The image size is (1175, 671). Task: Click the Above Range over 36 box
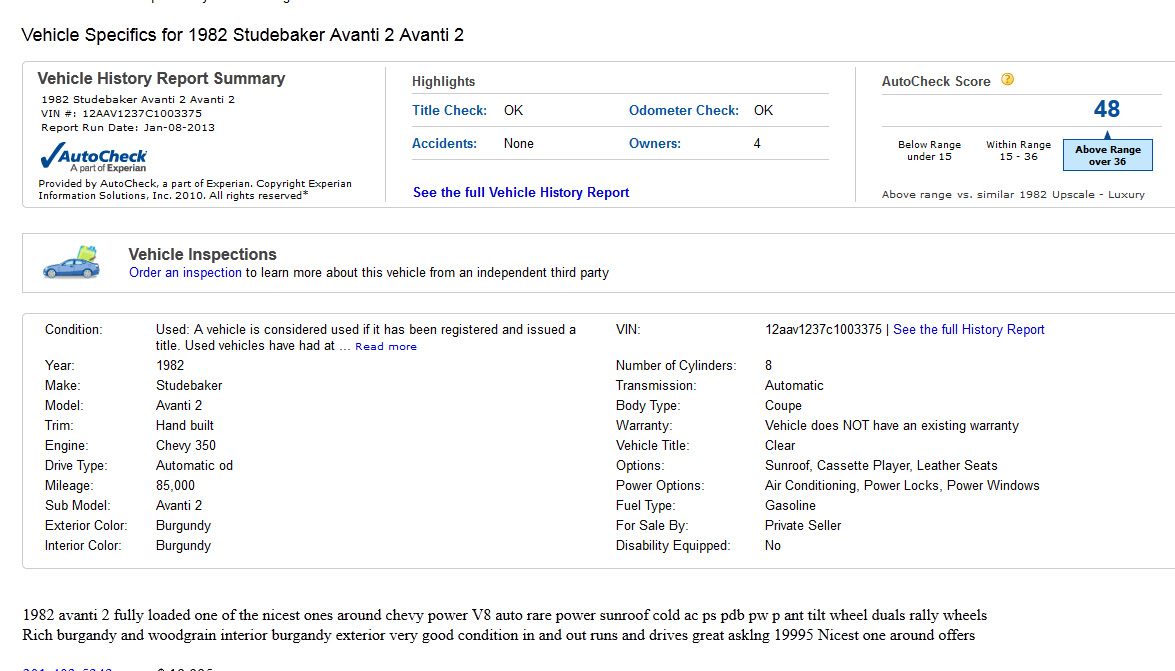1107,155
